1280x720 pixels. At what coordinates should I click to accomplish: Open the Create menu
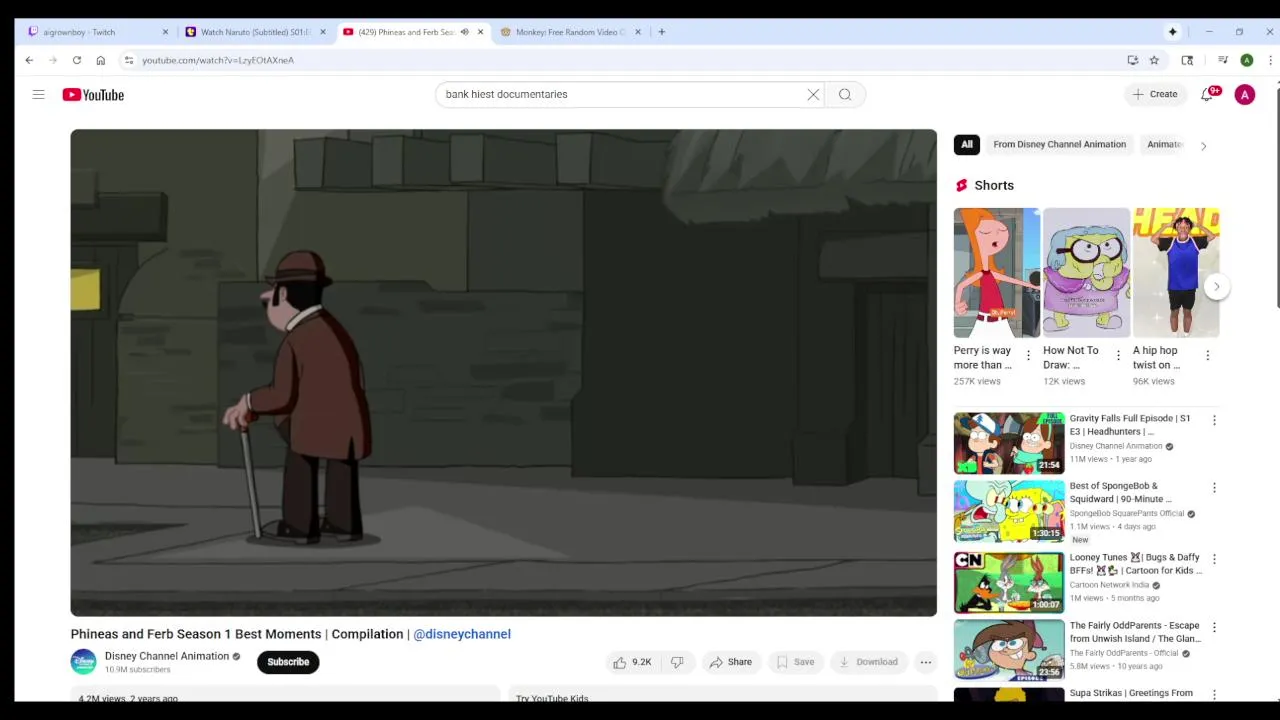(1154, 94)
